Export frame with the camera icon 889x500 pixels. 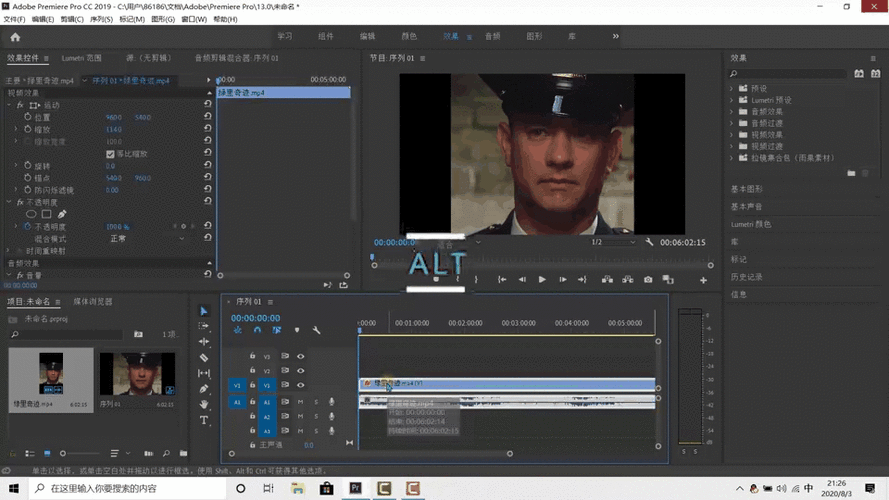point(648,279)
